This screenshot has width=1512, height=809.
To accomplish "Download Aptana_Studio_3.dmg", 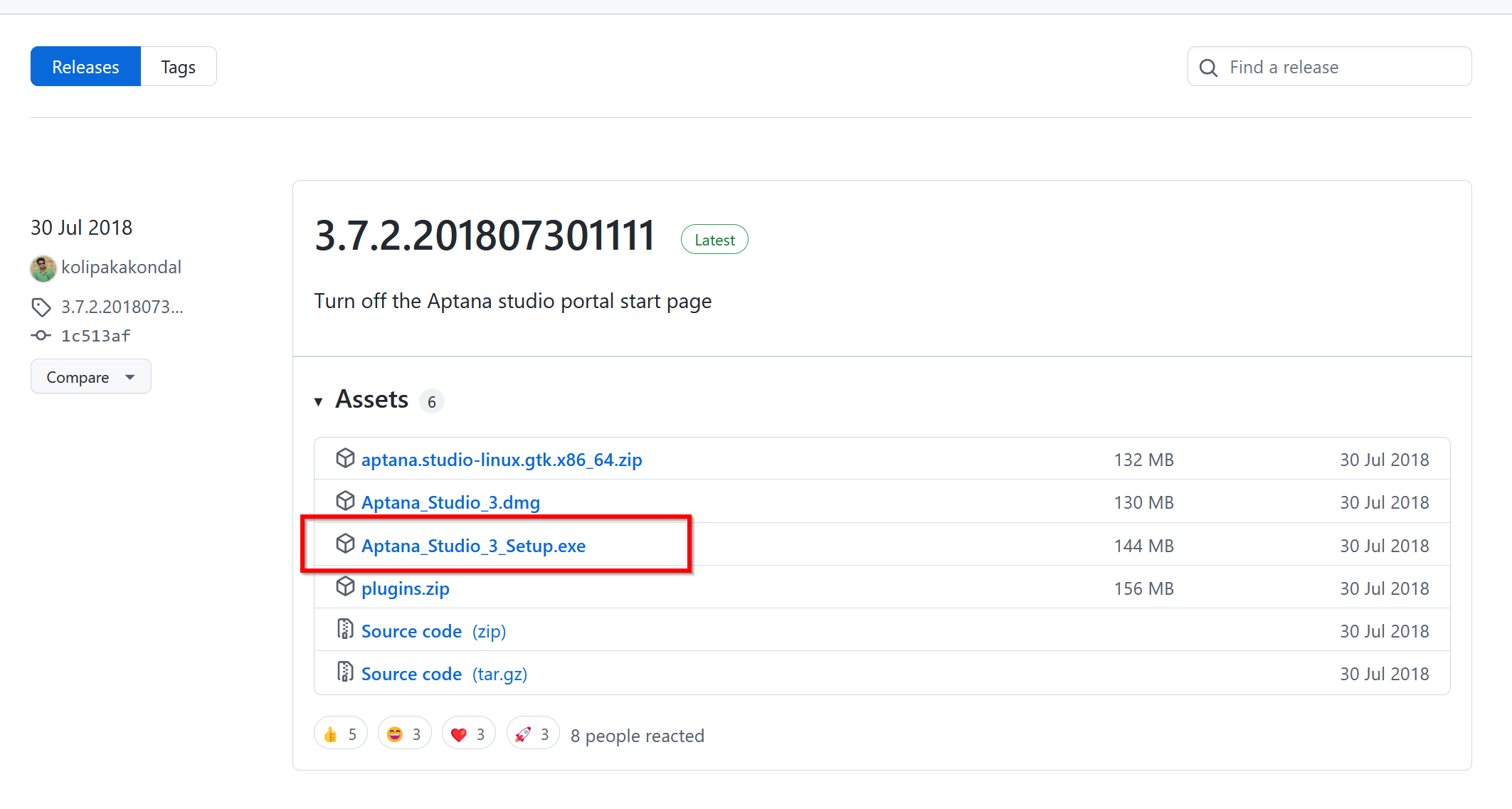I will tap(450, 502).
